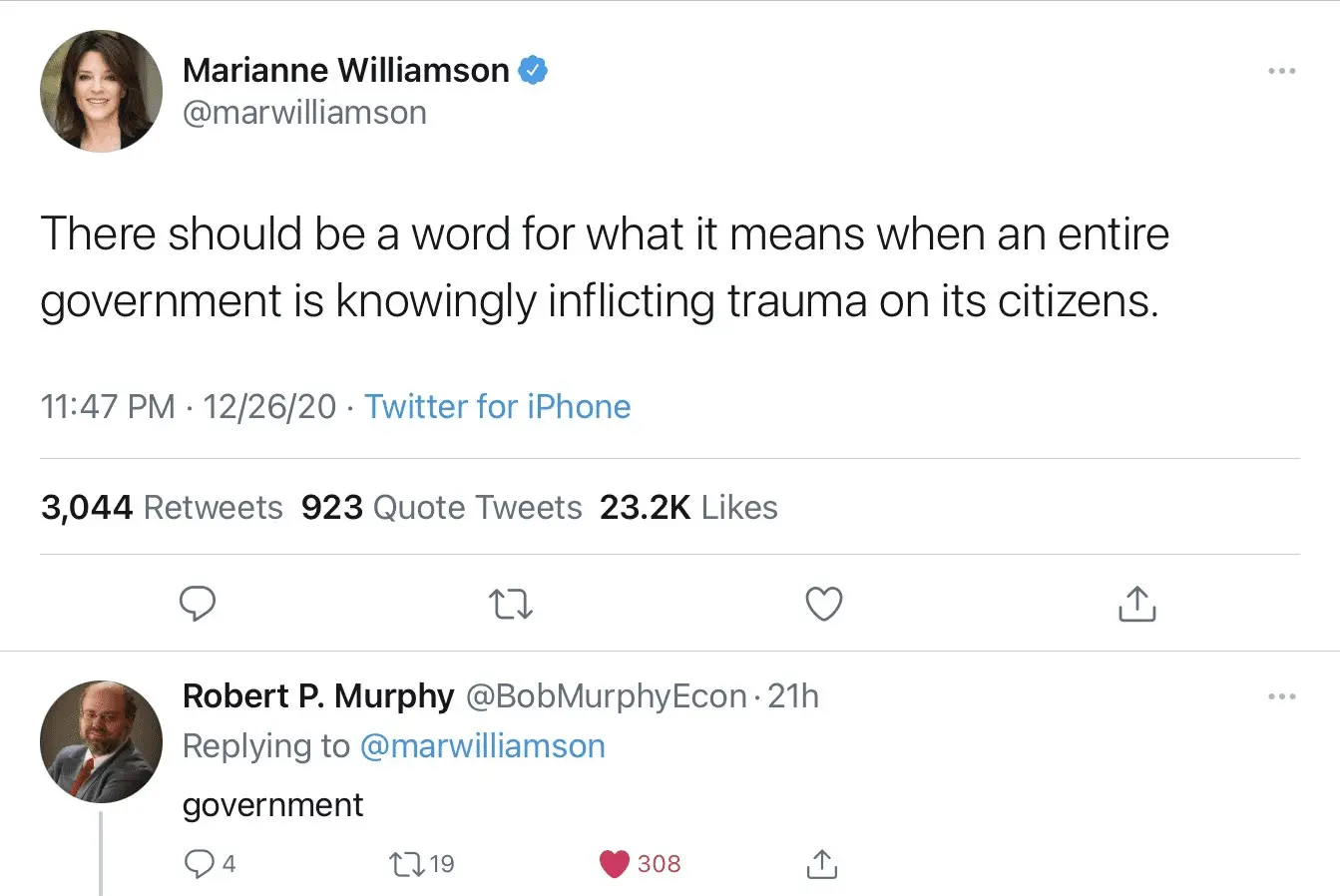The height and width of the screenshot is (896, 1340).
Task: Open the verified badge next to Marianne Williamson
Action: (533, 71)
